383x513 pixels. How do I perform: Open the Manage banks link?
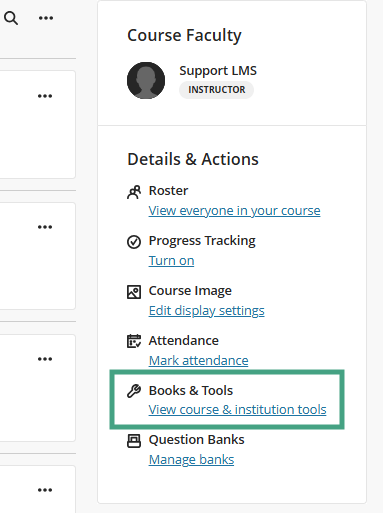(191, 460)
